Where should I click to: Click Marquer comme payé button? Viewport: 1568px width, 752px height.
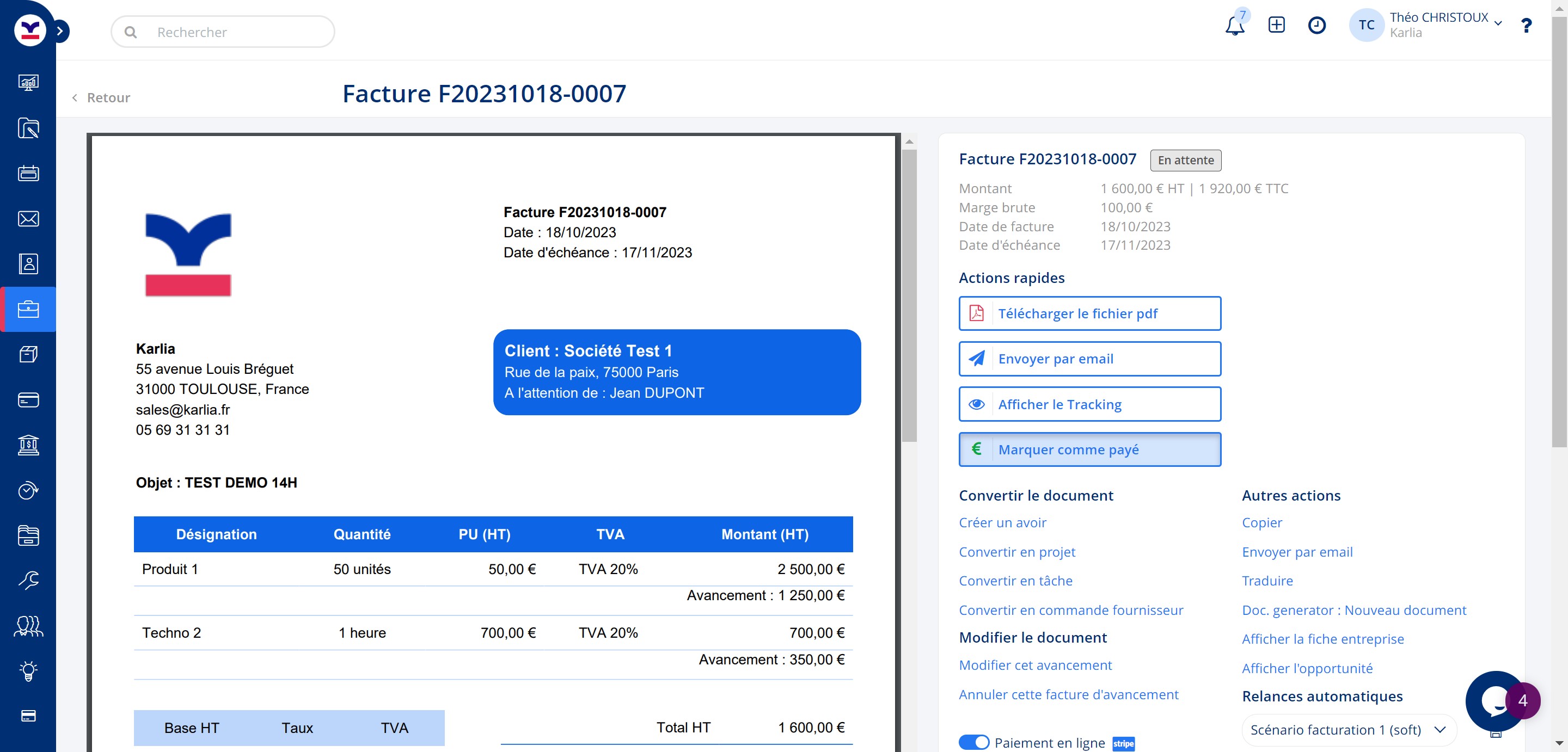click(x=1089, y=449)
